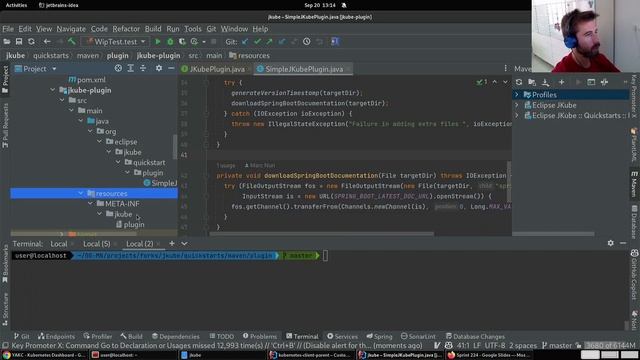Expand the Eclipse JKube Maven node
640x360 pixels.
(517, 105)
